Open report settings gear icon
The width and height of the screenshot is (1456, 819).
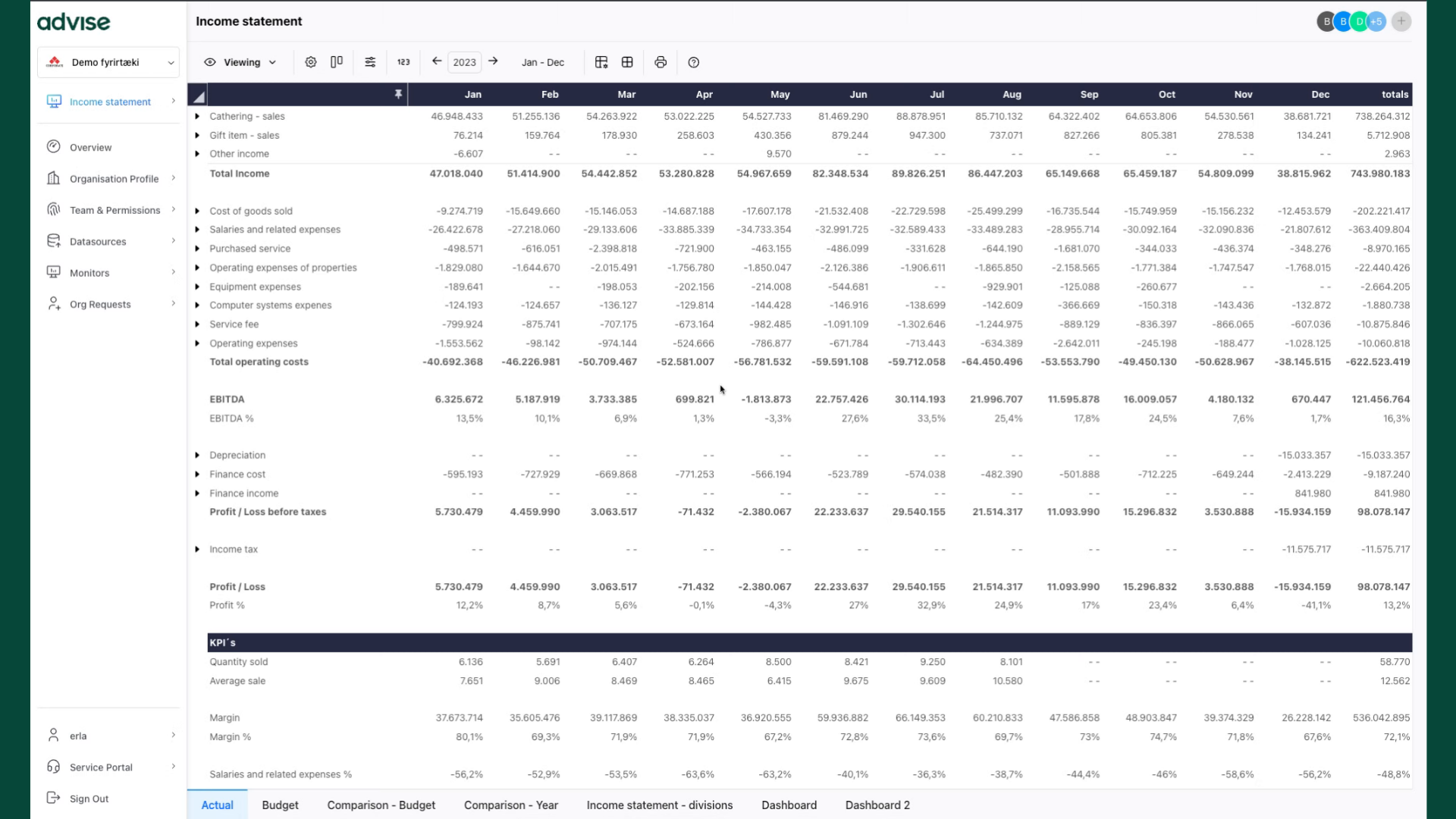pyautogui.click(x=311, y=62)
